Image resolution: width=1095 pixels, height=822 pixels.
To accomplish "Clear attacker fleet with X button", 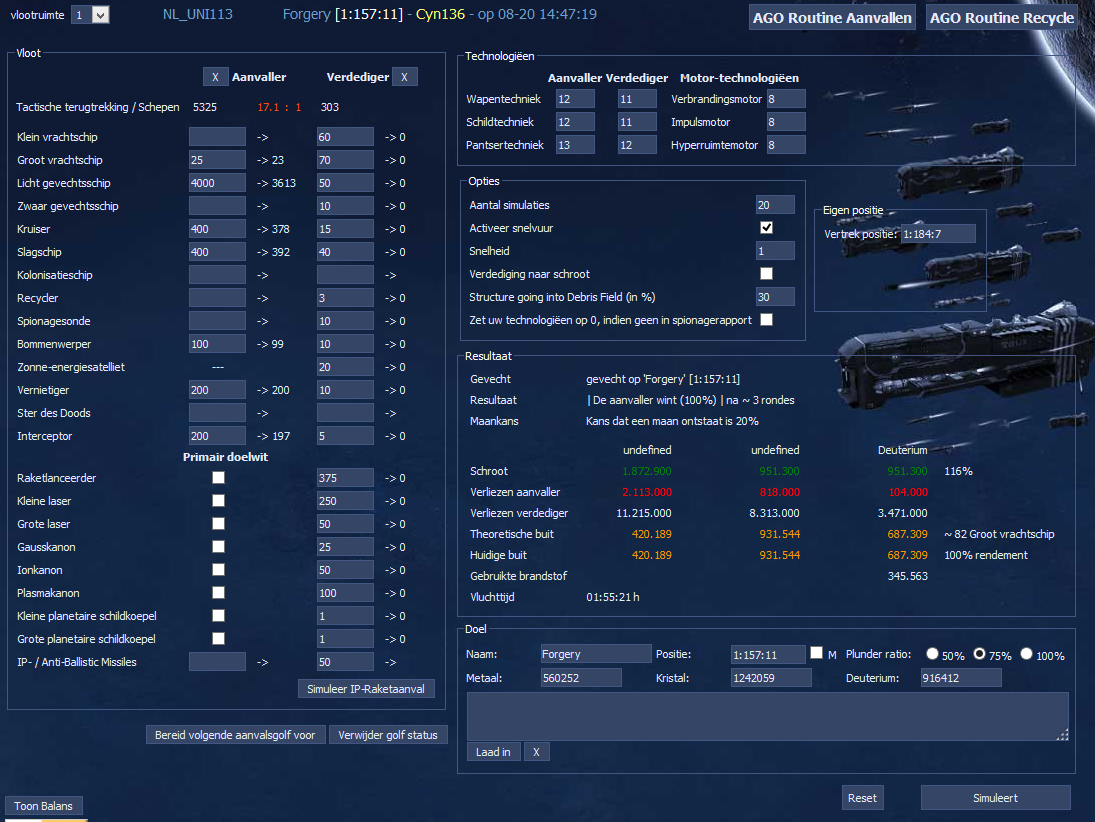I will tap(215, 77).
